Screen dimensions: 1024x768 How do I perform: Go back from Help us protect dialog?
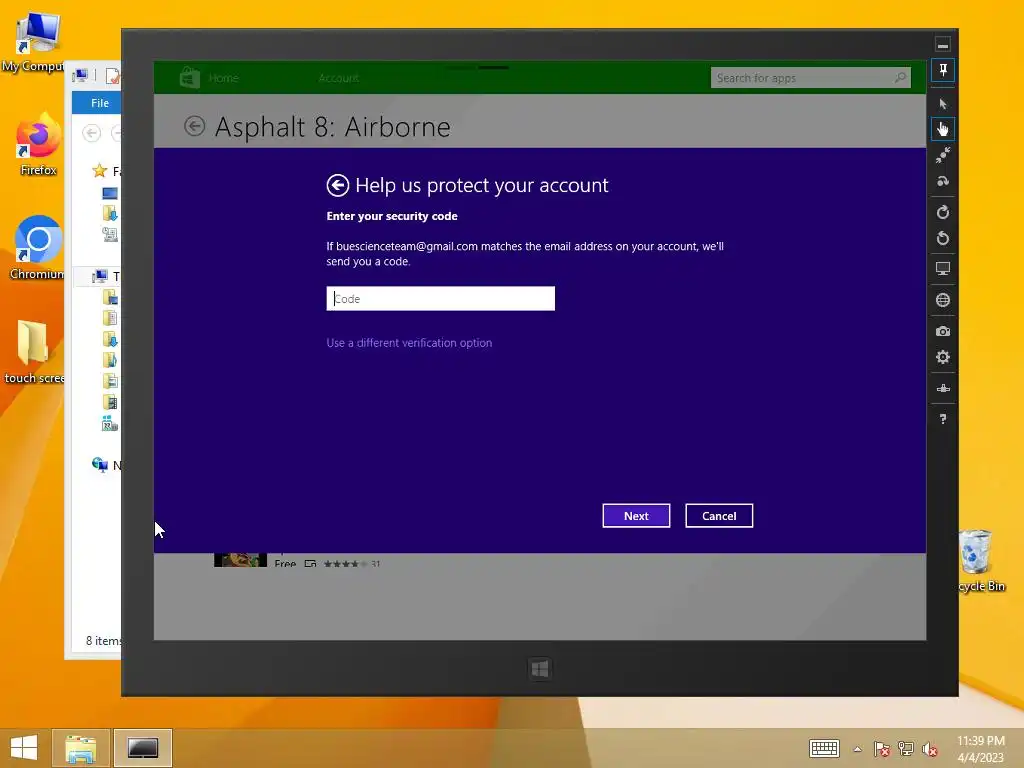[338, 185]
